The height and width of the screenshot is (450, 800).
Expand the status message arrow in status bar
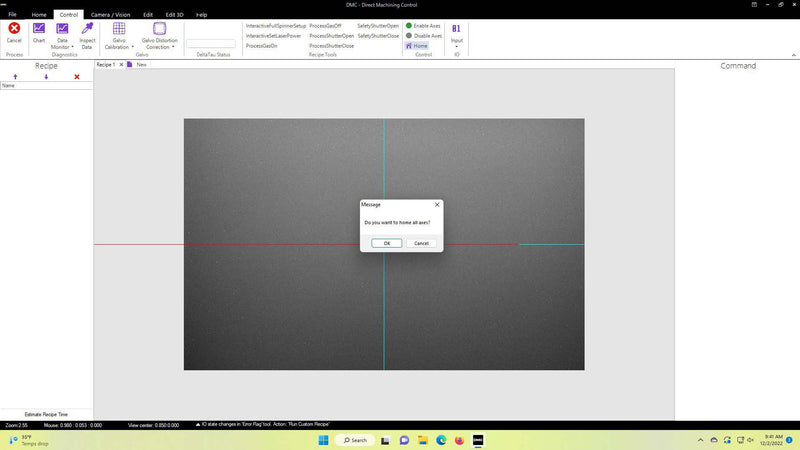198,424
